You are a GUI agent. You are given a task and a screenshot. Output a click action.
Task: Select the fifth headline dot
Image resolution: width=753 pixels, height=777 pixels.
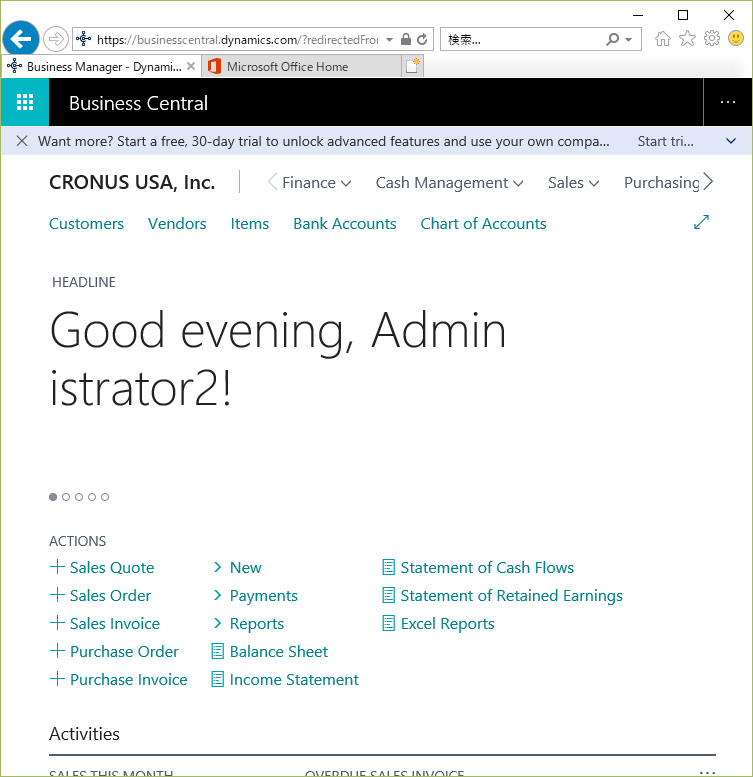[x=105, y=497]
